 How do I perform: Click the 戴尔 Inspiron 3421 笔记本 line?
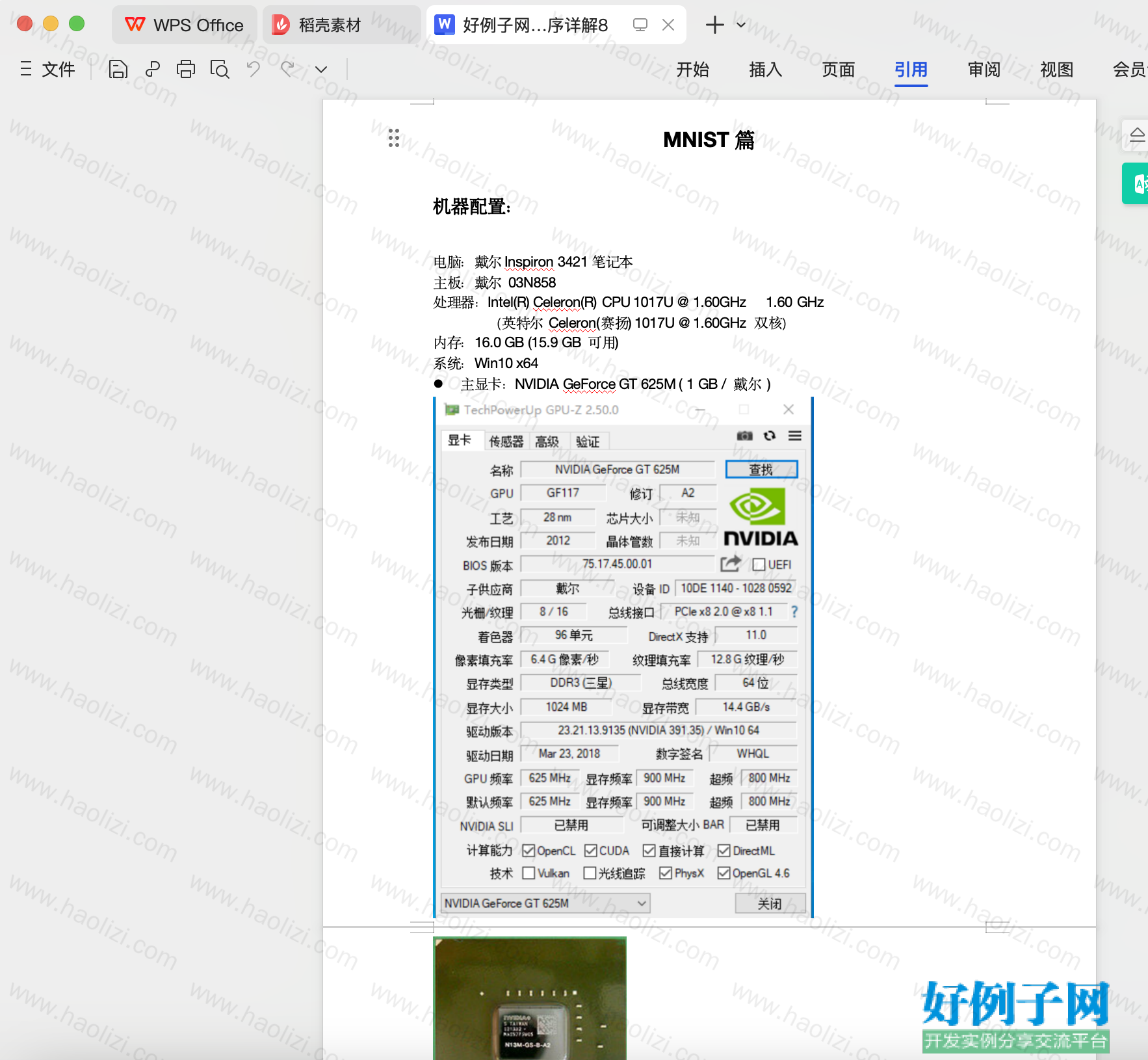point(532,261)
